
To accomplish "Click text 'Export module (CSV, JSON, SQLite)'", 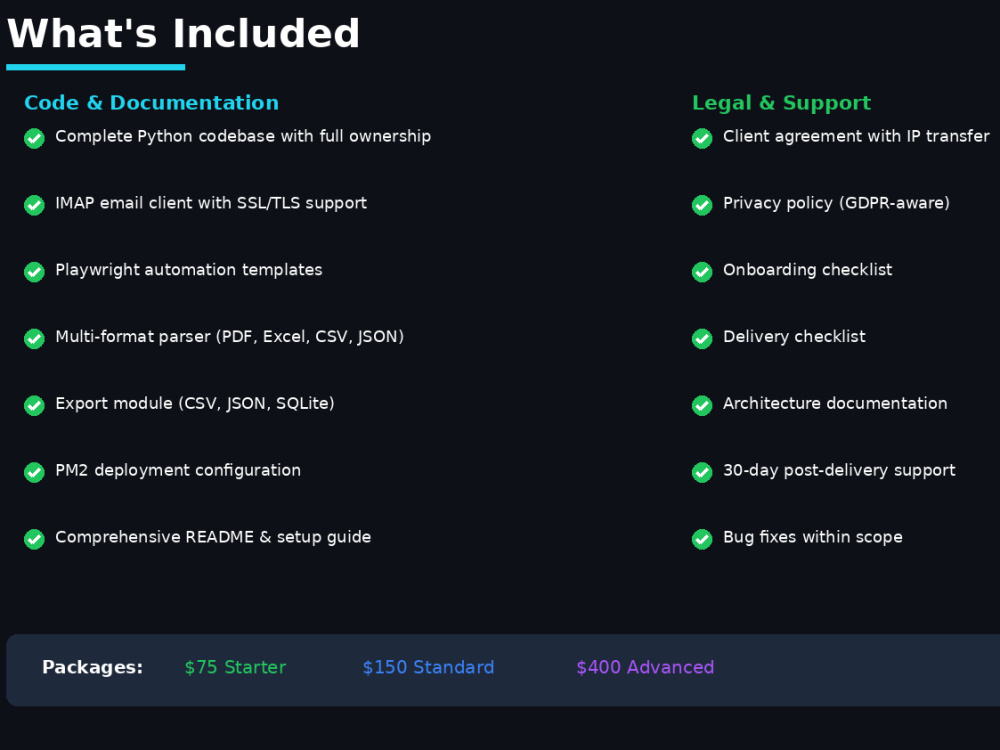I will click(195, 404).
